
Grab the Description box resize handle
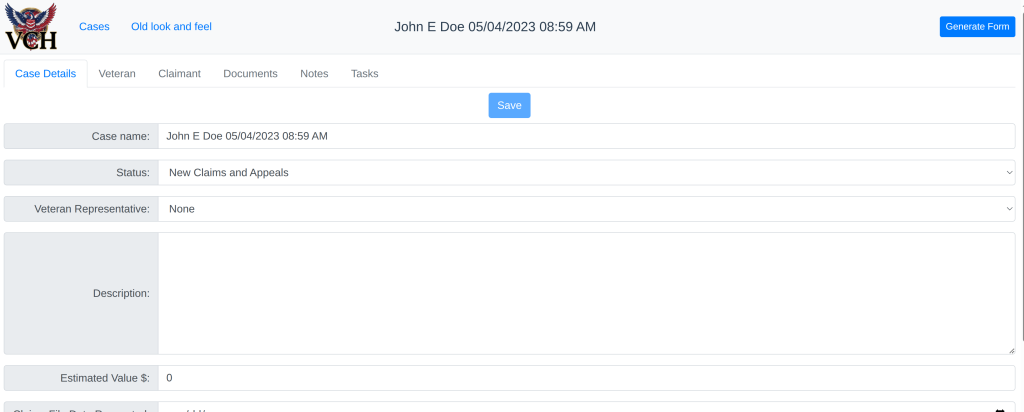[x=1010, y=349]
